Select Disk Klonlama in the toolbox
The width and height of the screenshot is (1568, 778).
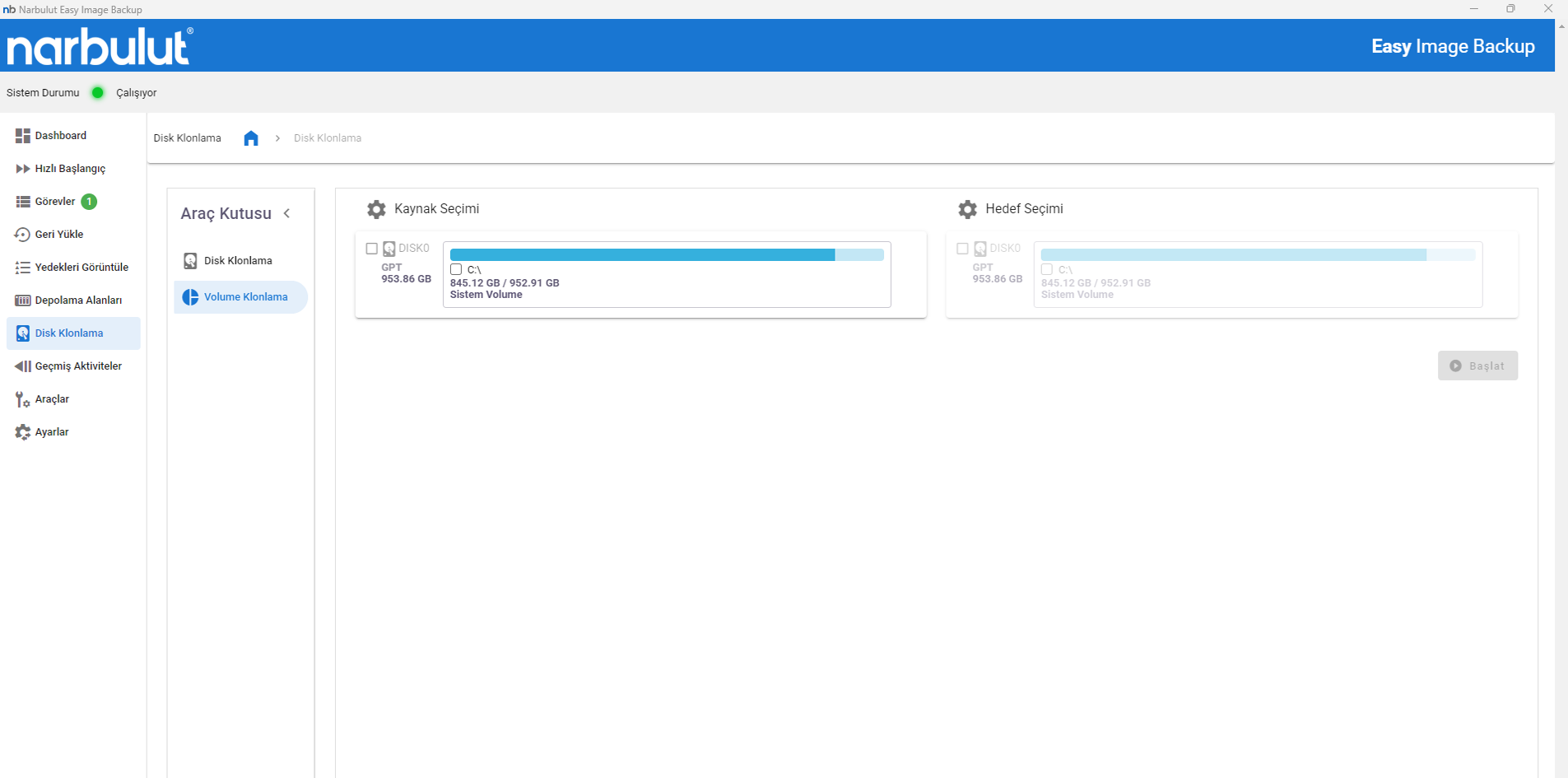point(238,261)
